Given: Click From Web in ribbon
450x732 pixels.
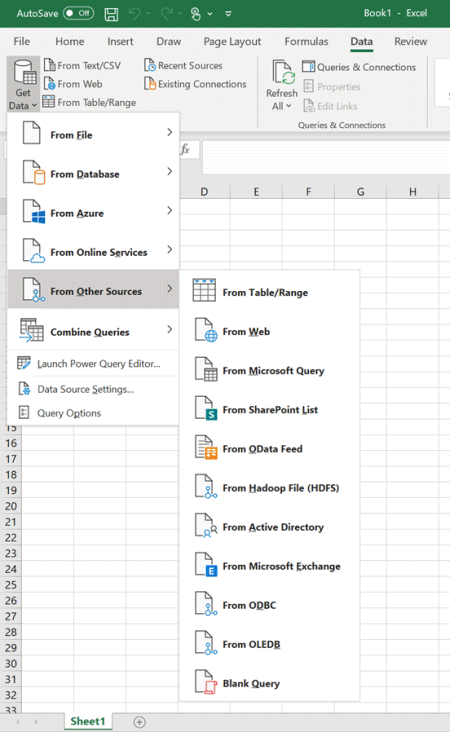Looking at the screenshot, I should [x=73, y=84].
